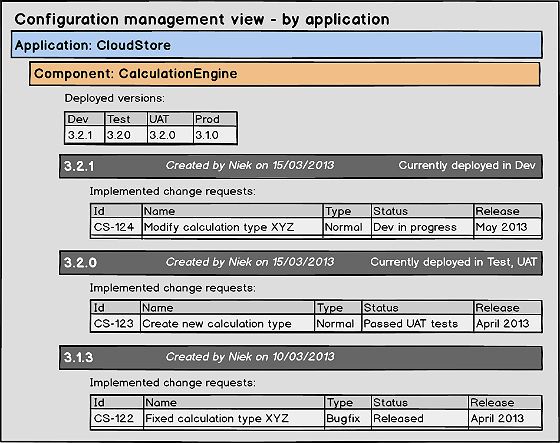The height and width of the screenshot is (443, 560).
Task: Open change request CS-124
Action: coord(114,227)
